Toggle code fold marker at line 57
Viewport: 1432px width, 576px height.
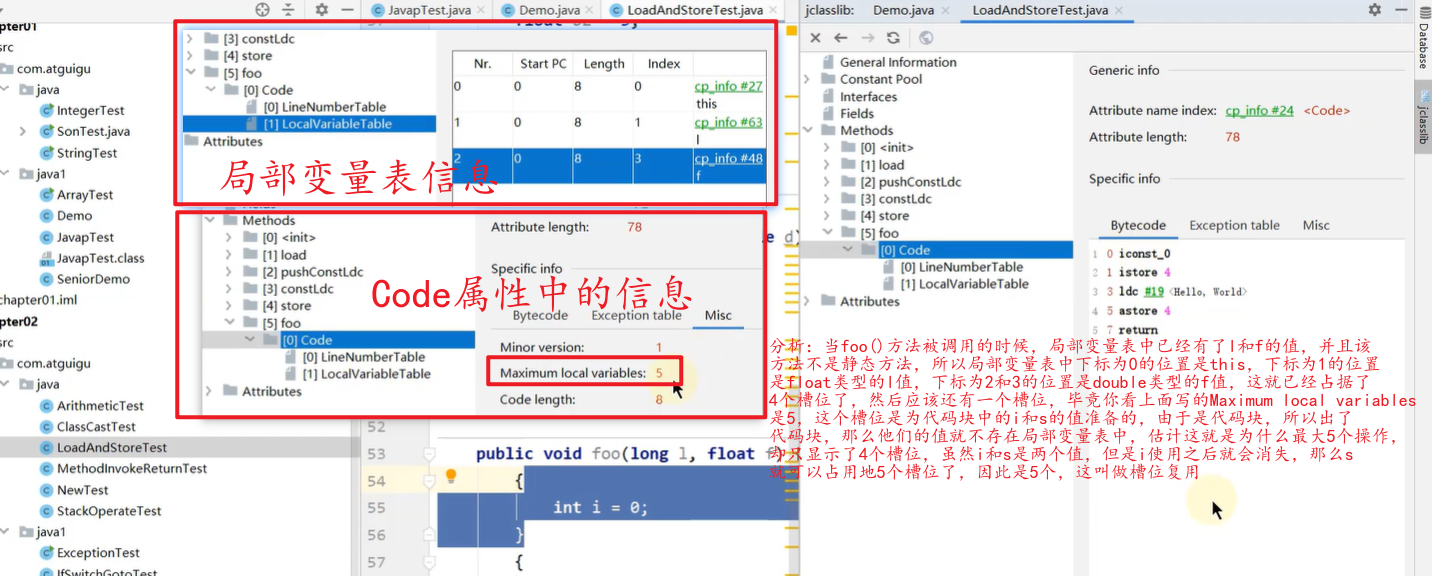click(430, 563)
